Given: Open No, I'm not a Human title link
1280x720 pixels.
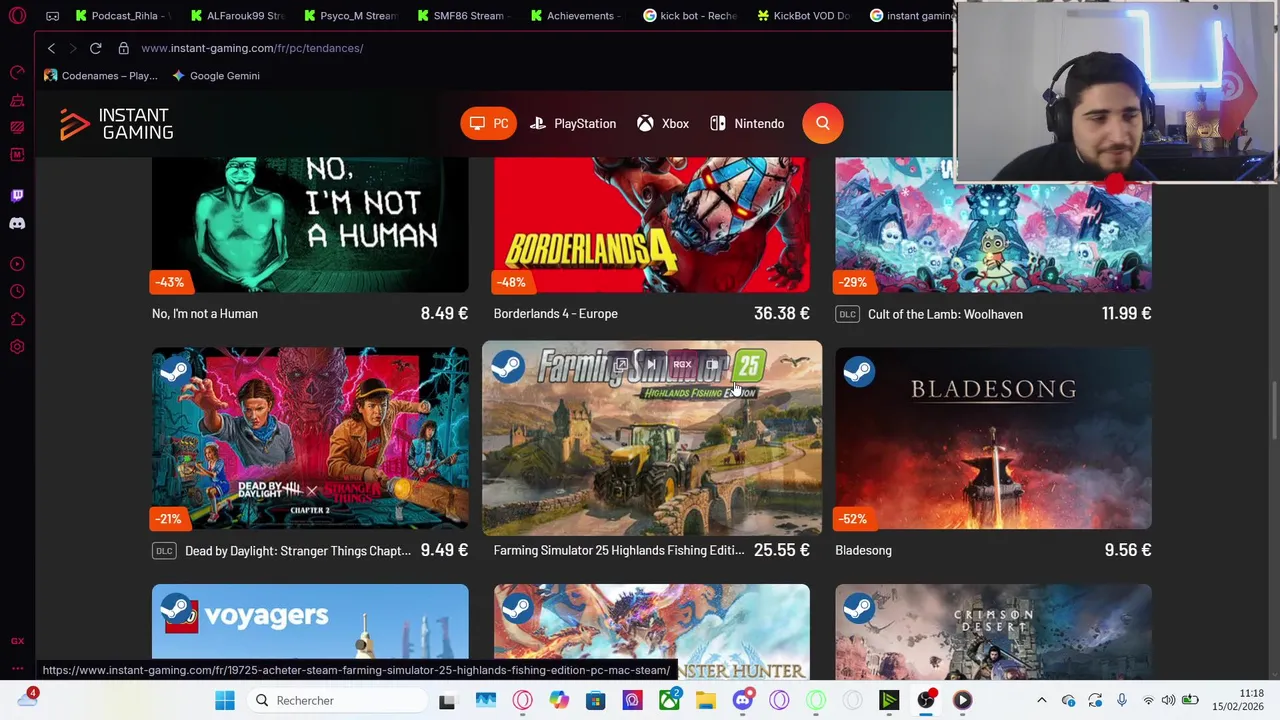Looking at the screenshot, I should [205, 314].
